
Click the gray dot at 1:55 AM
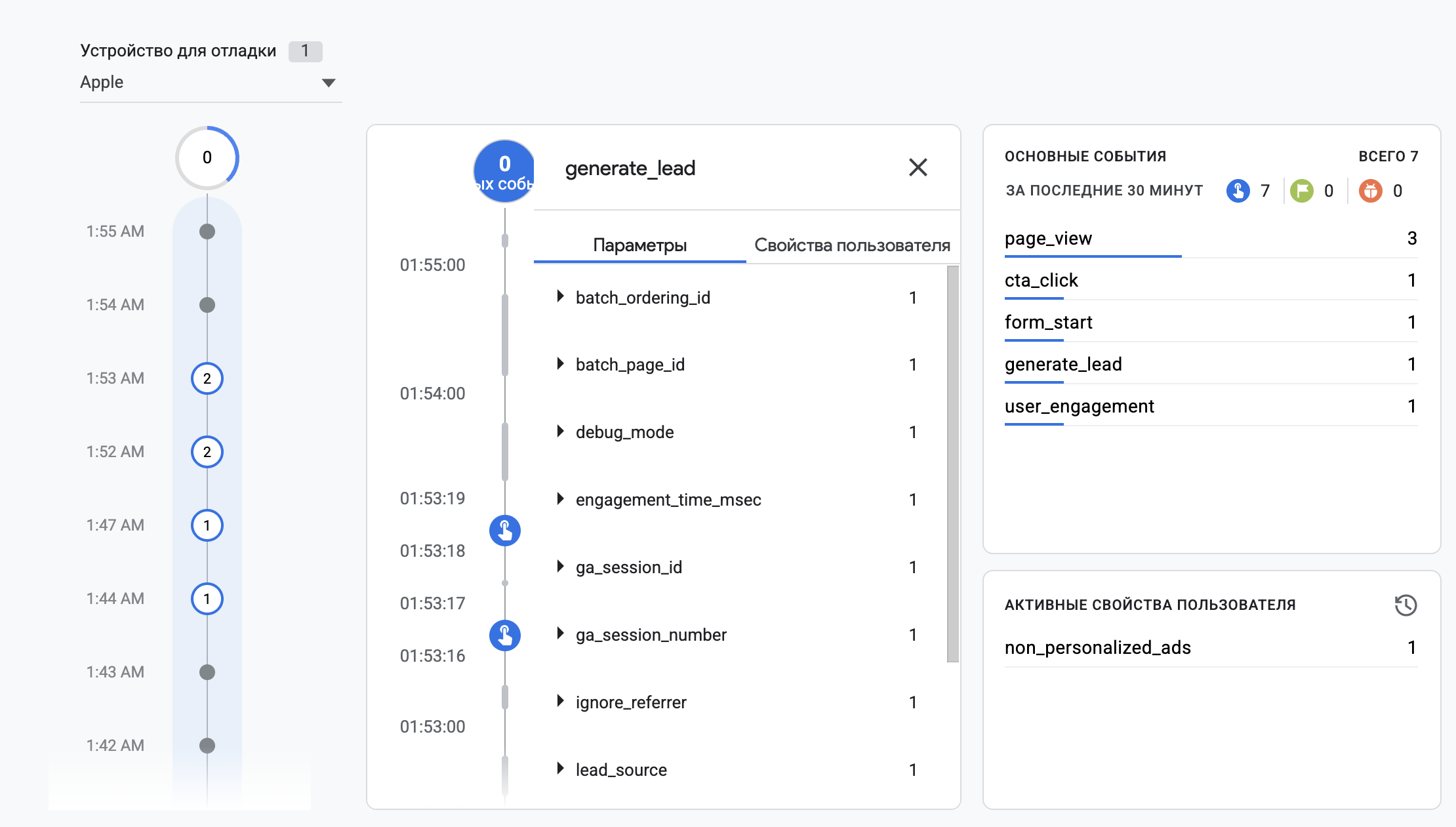[x=207, y=232]
